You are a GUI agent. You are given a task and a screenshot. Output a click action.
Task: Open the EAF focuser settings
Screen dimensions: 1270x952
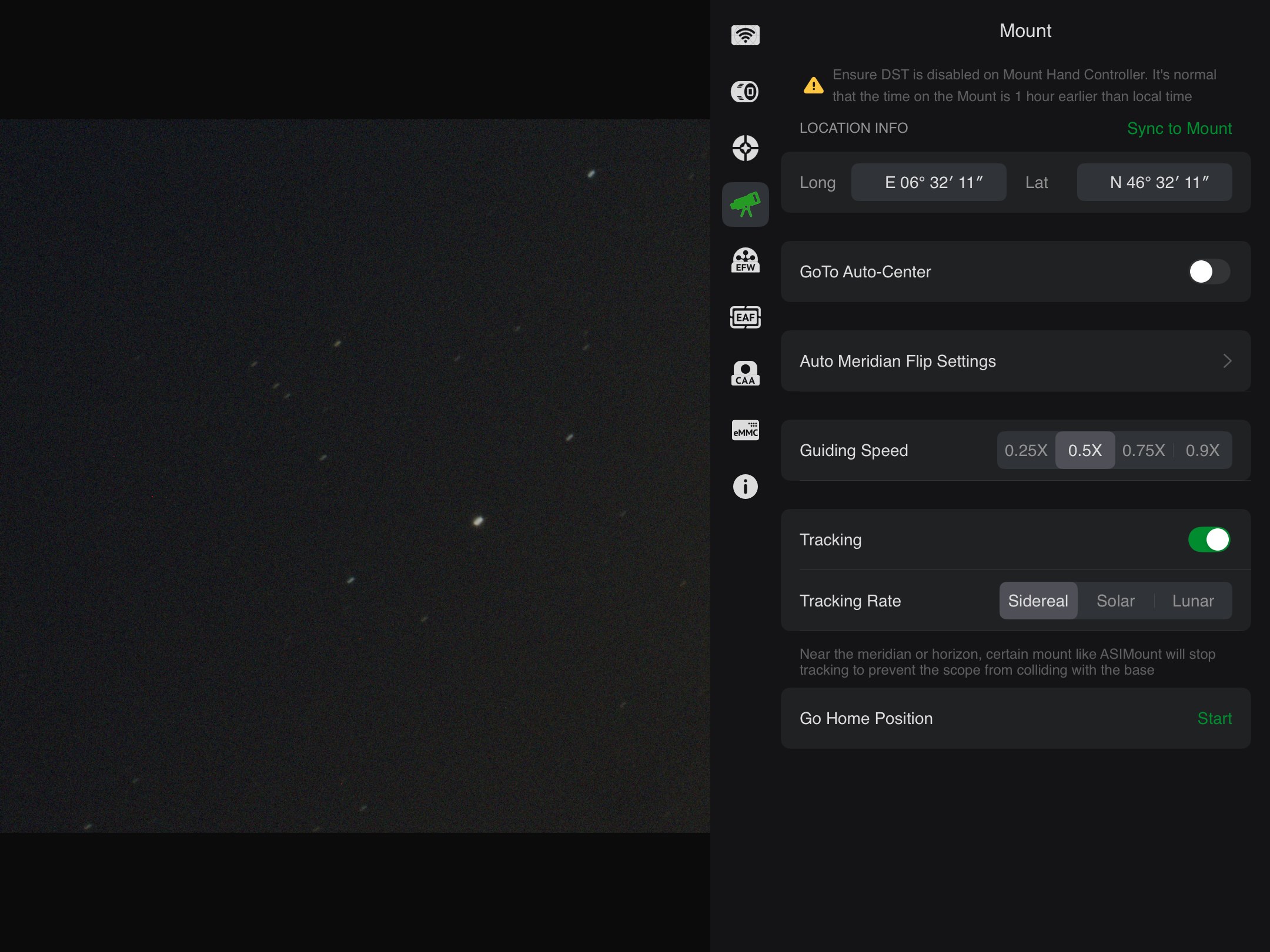coord(745,317)
